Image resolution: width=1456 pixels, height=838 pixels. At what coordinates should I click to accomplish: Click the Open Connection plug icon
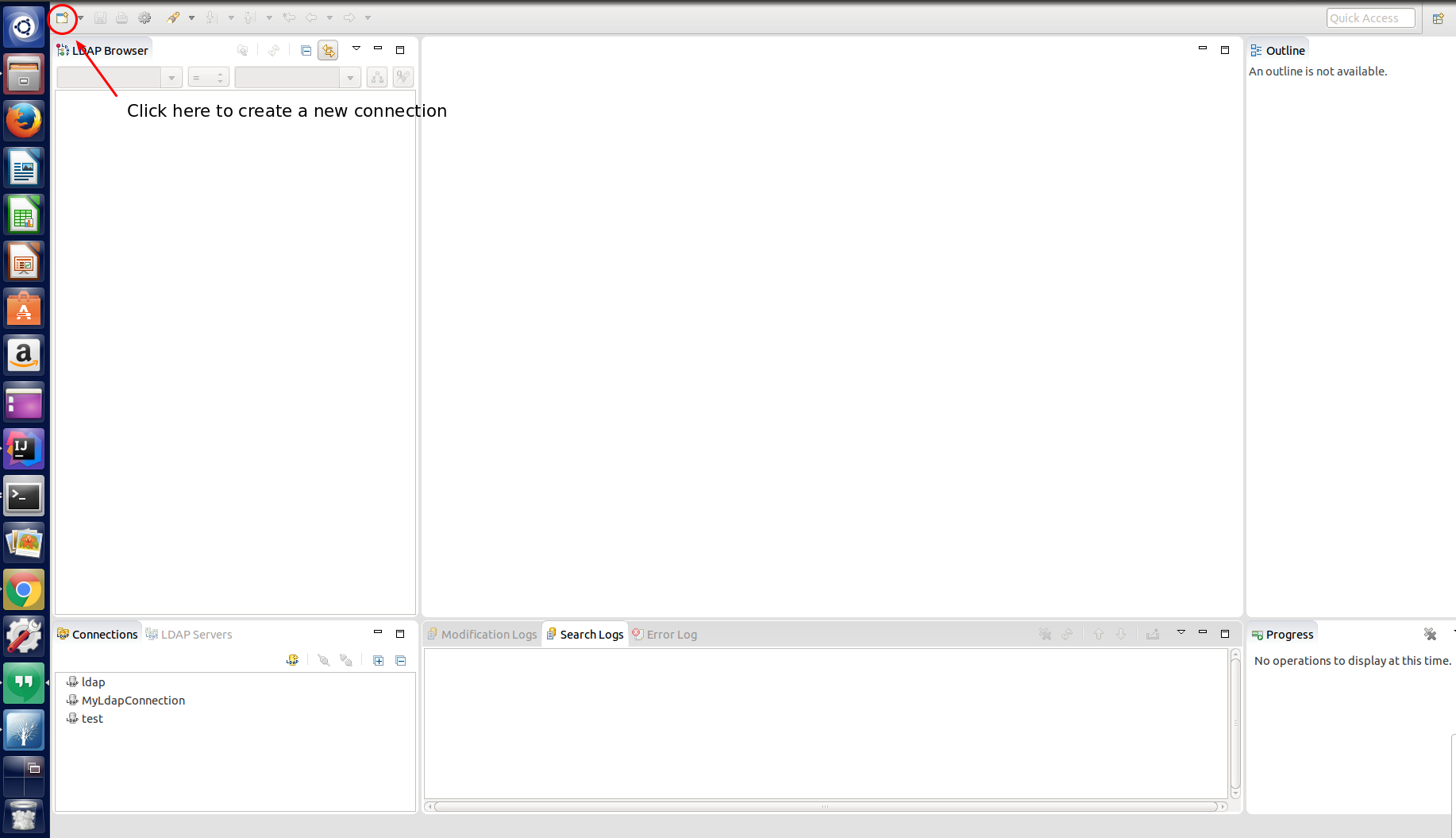tap(323, 660)
